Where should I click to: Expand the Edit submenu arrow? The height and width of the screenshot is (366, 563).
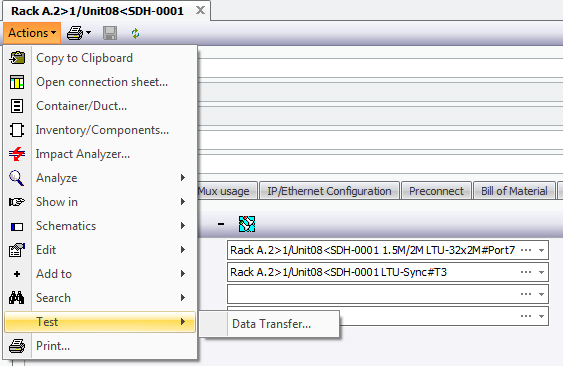(x=183, y=250)
